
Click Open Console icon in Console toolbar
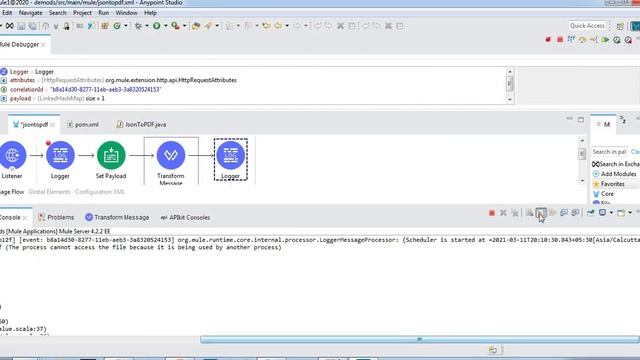(621, 213)
